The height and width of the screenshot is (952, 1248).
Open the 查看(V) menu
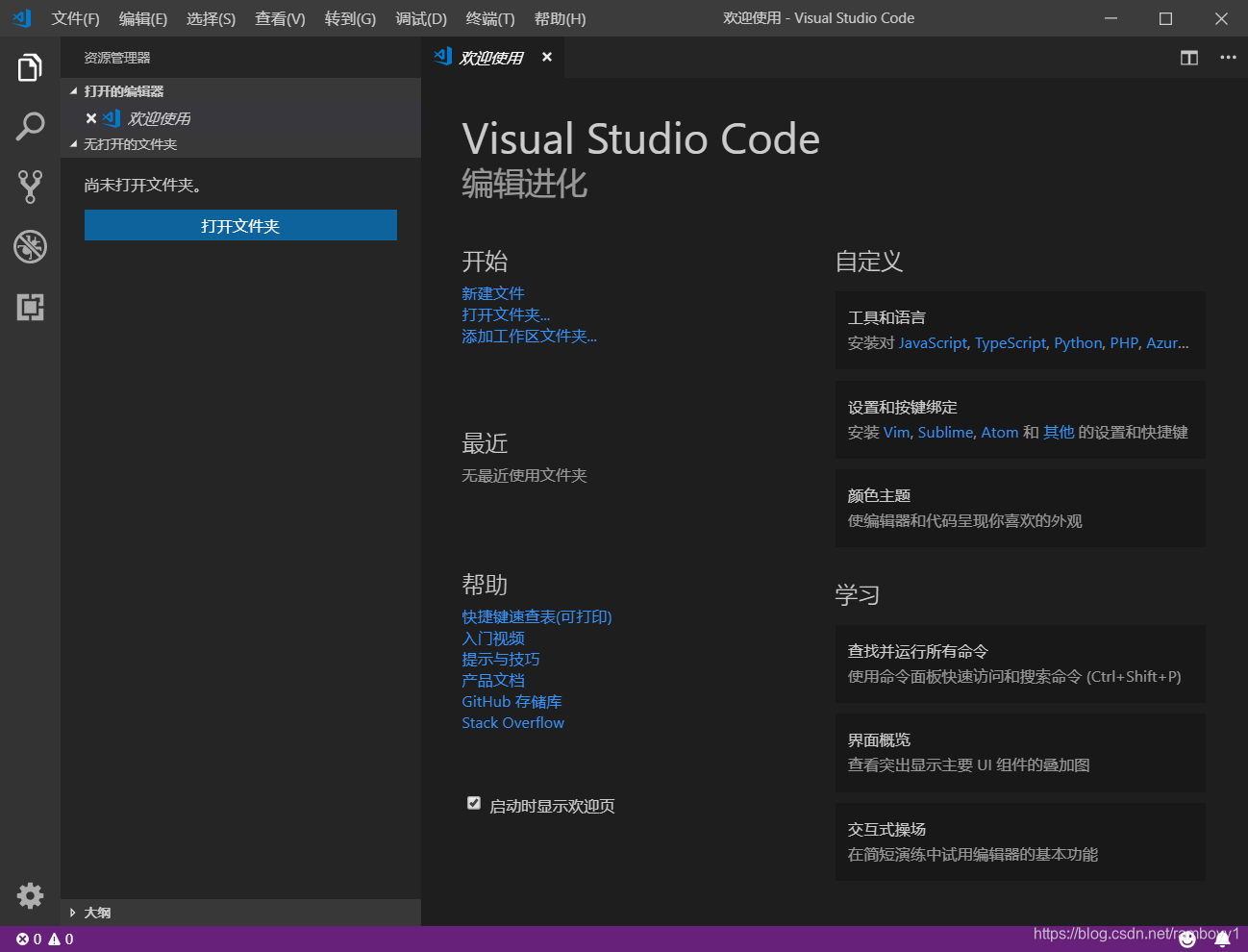280,18
